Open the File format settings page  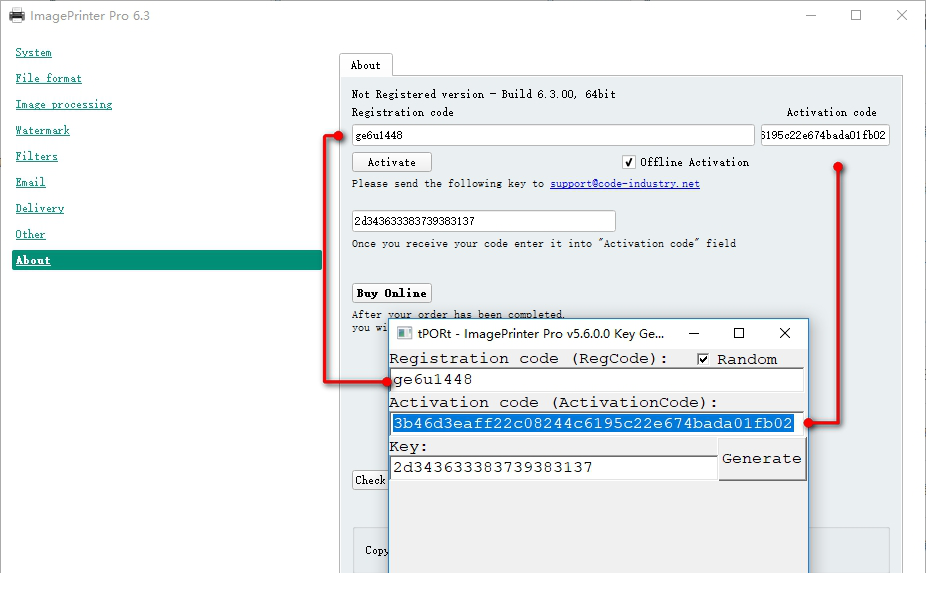[48, 79]
